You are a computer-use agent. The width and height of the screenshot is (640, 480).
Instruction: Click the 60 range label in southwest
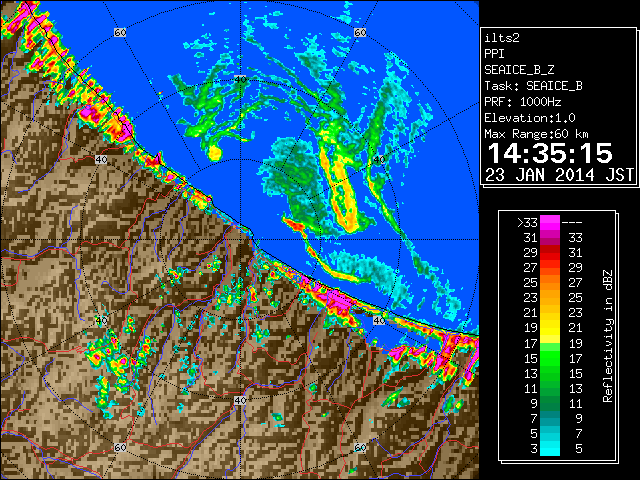[x=120, y=447]
